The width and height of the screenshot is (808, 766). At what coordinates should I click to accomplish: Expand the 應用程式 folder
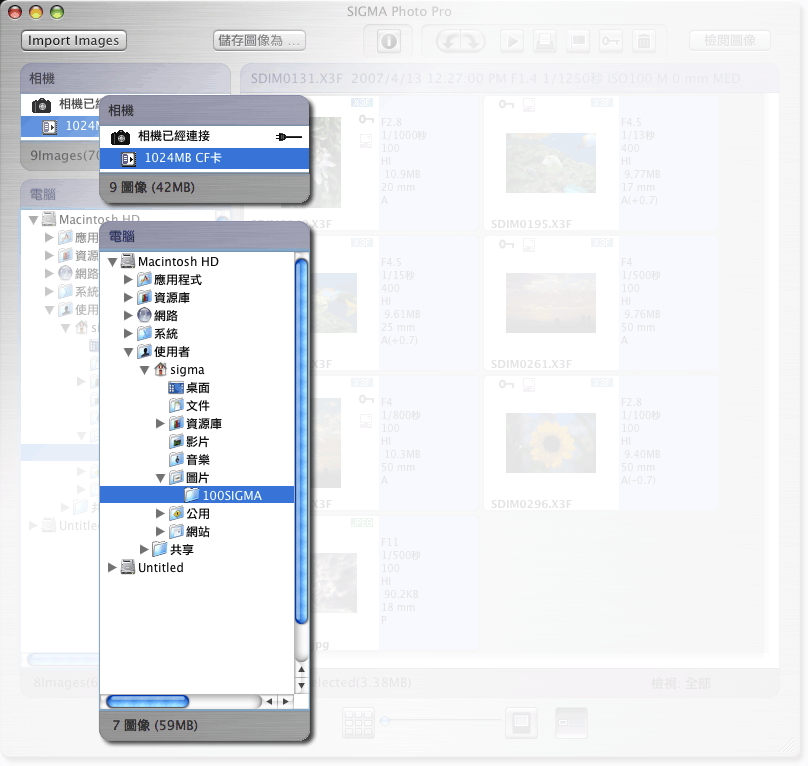pyautogui.click(x=128, y=280)
